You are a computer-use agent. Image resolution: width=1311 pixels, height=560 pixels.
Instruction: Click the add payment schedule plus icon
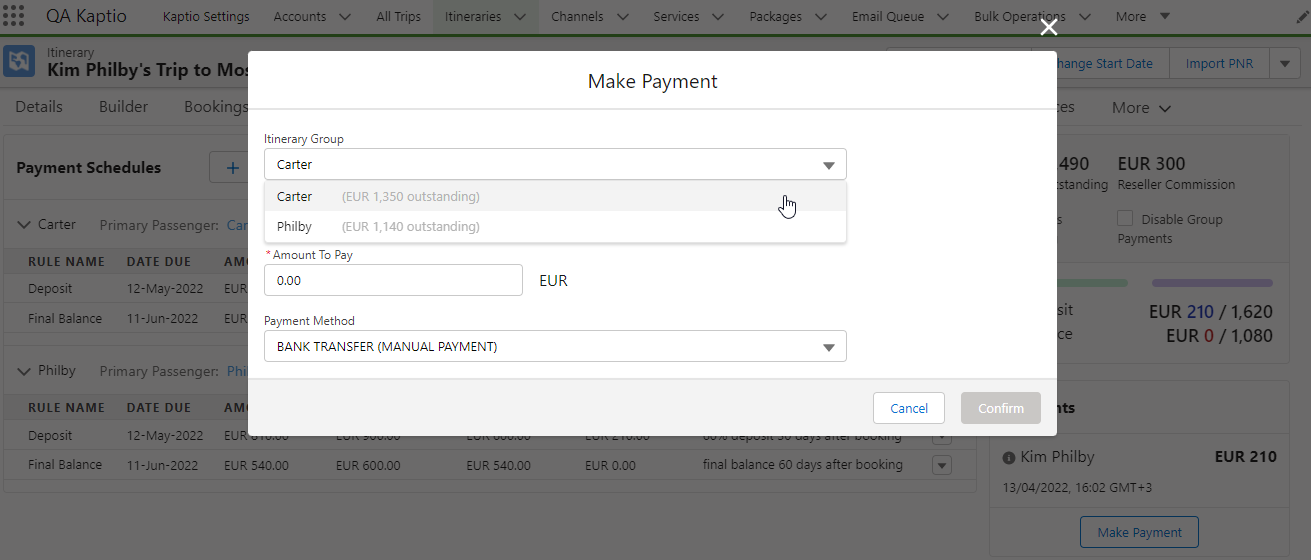(232, 168)
